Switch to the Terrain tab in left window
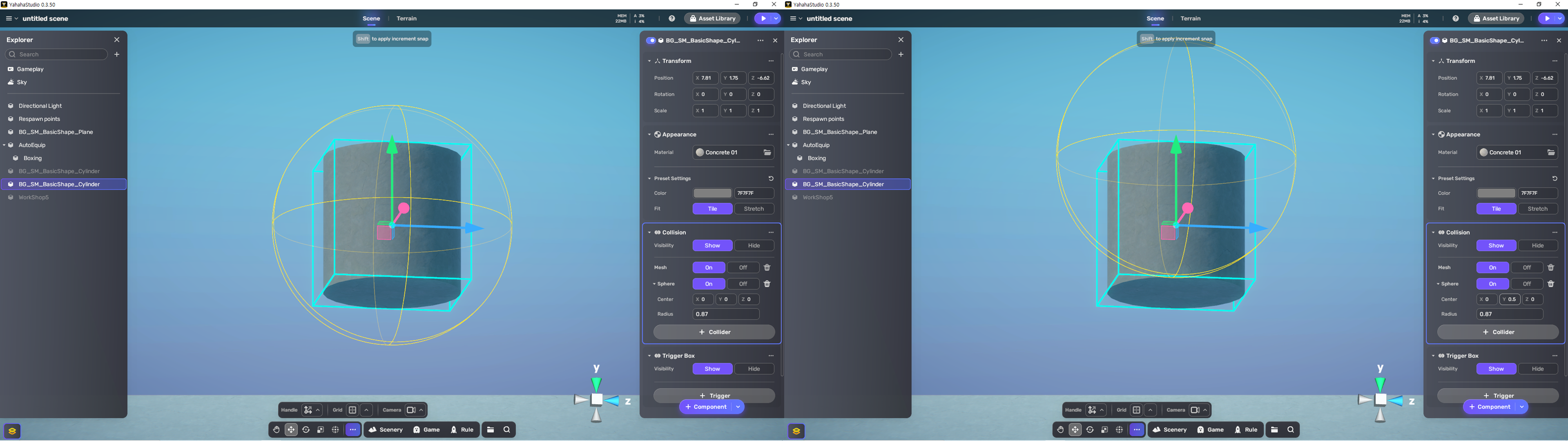This screenshot has height=441, width=1568. pos(407,19)
